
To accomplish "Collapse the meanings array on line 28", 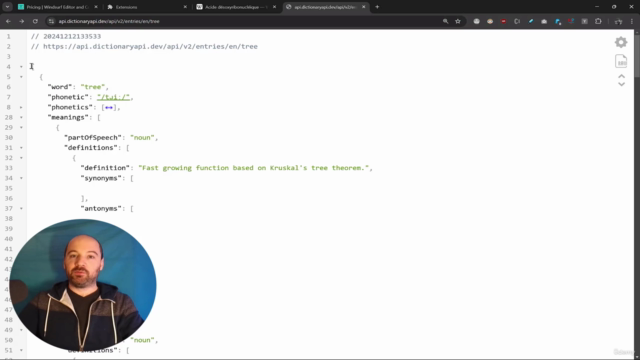I will pos(21,118).
